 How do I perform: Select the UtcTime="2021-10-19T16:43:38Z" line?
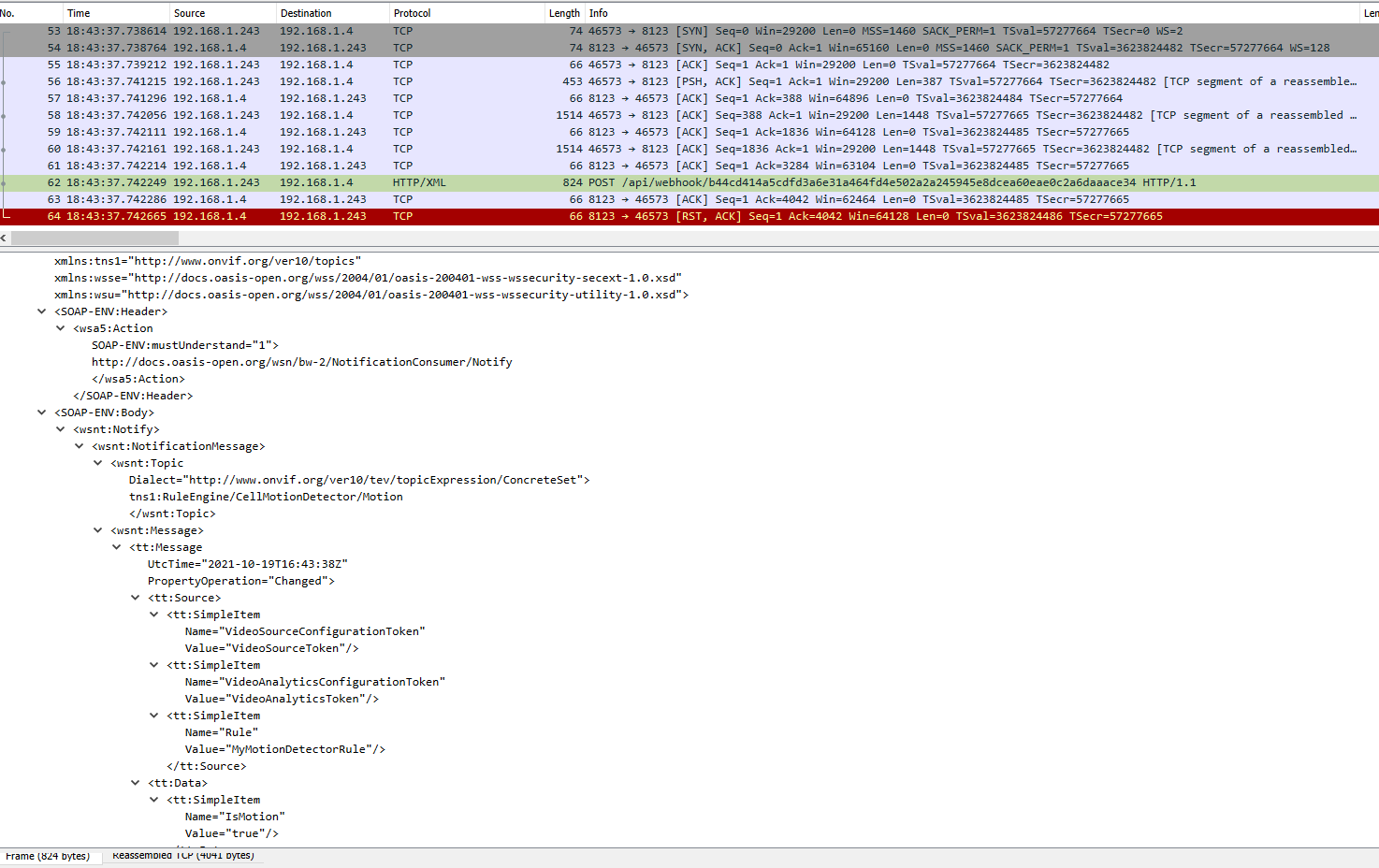(248, 564)
